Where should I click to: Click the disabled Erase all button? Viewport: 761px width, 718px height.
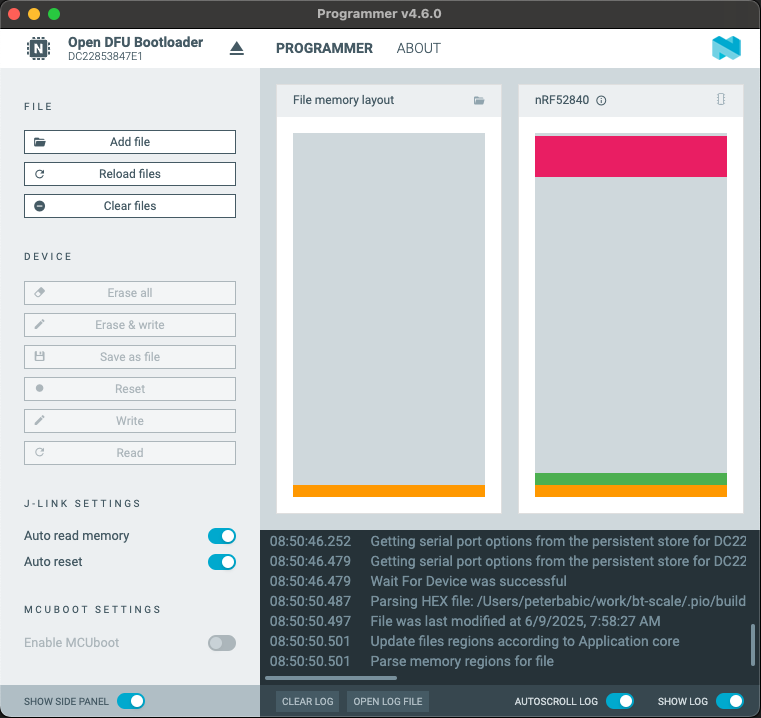click(130, 293)
